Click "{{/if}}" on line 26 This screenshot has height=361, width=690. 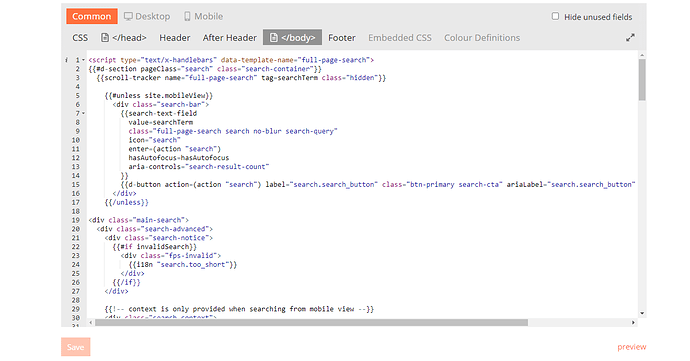pos(126,282)
